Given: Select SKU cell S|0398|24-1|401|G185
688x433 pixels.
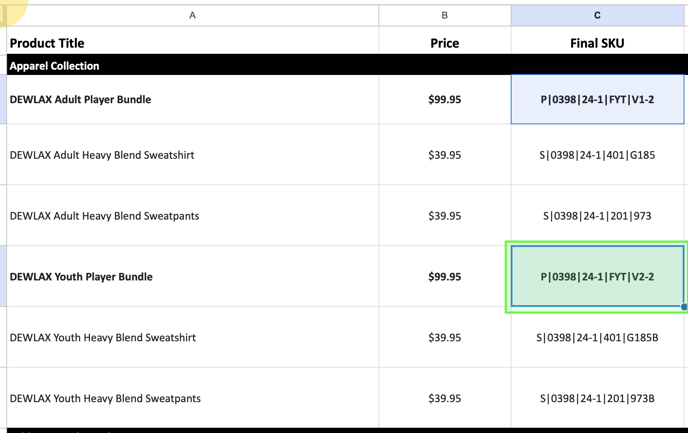Looking at the screenshot, I should [x=597, y=155].
